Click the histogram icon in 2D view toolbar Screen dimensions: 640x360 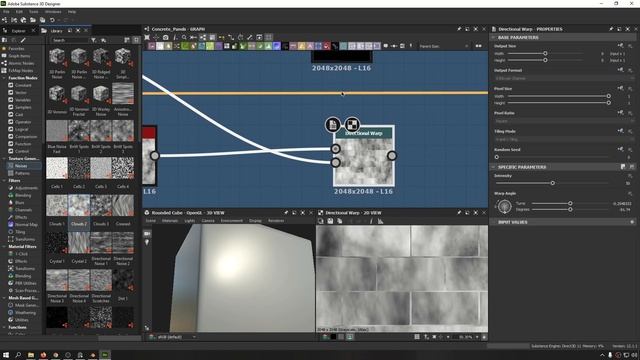click(380, 221)
